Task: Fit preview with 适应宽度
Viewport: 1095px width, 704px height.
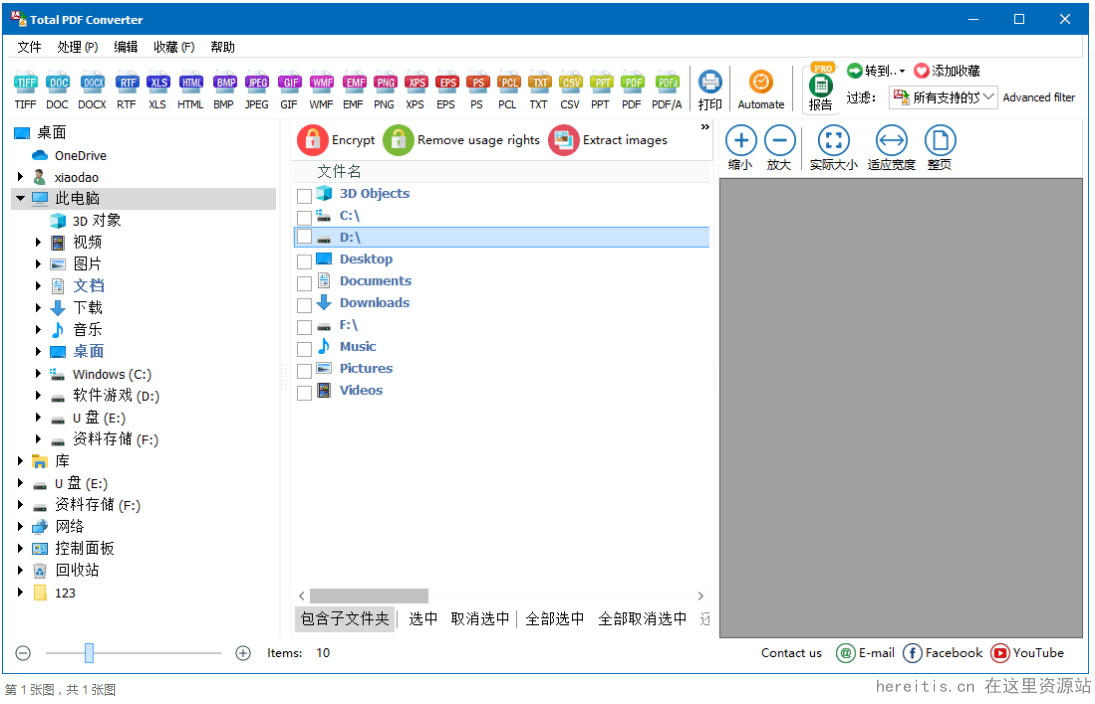Action: coord(892,147)
